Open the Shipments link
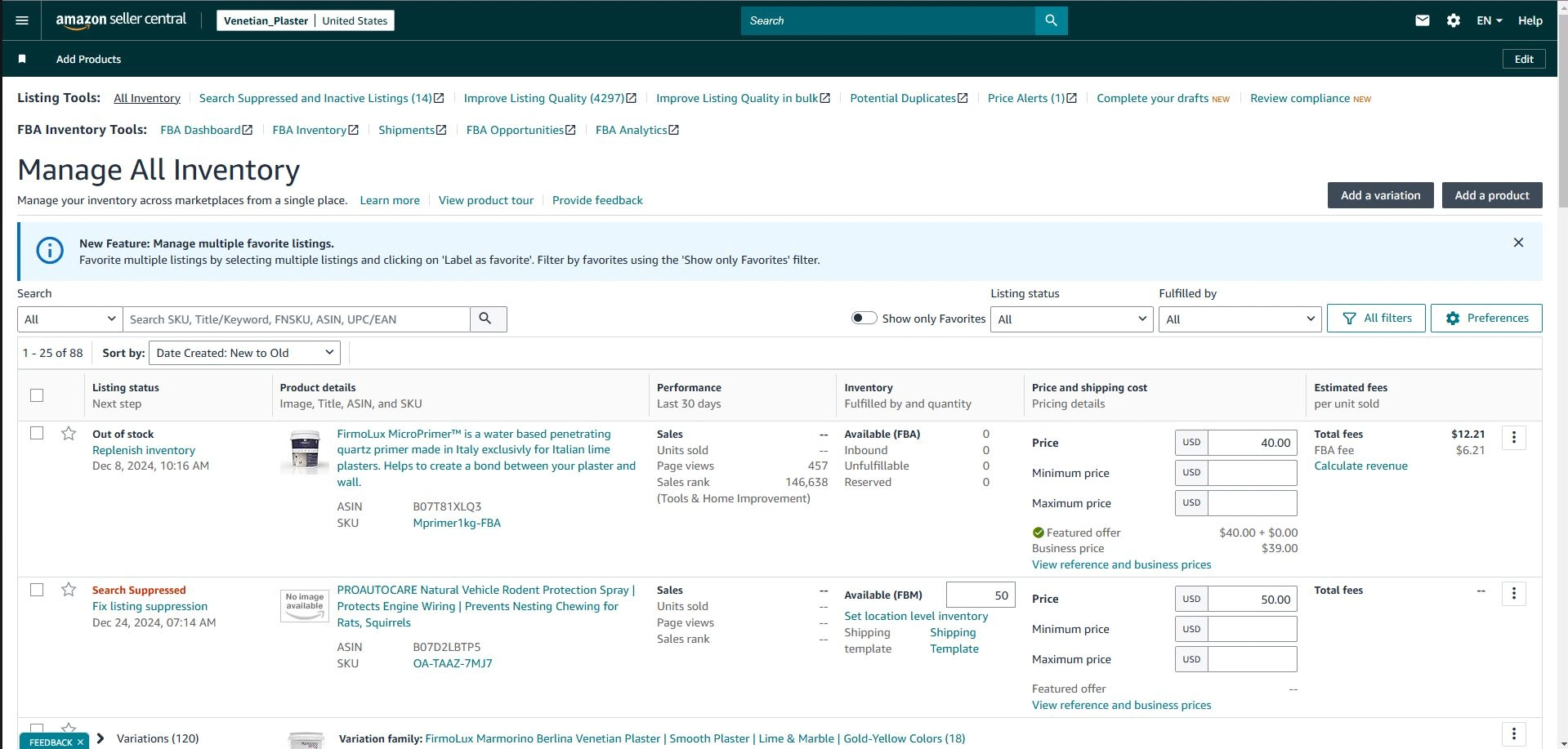This screenshot has height=749, width=1568. click(x=413, y=130)
